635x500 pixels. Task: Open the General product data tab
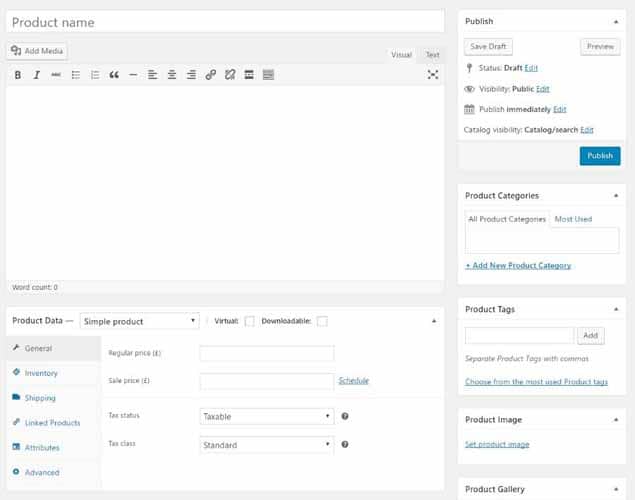pyautogui.click(x=53, y=348)
